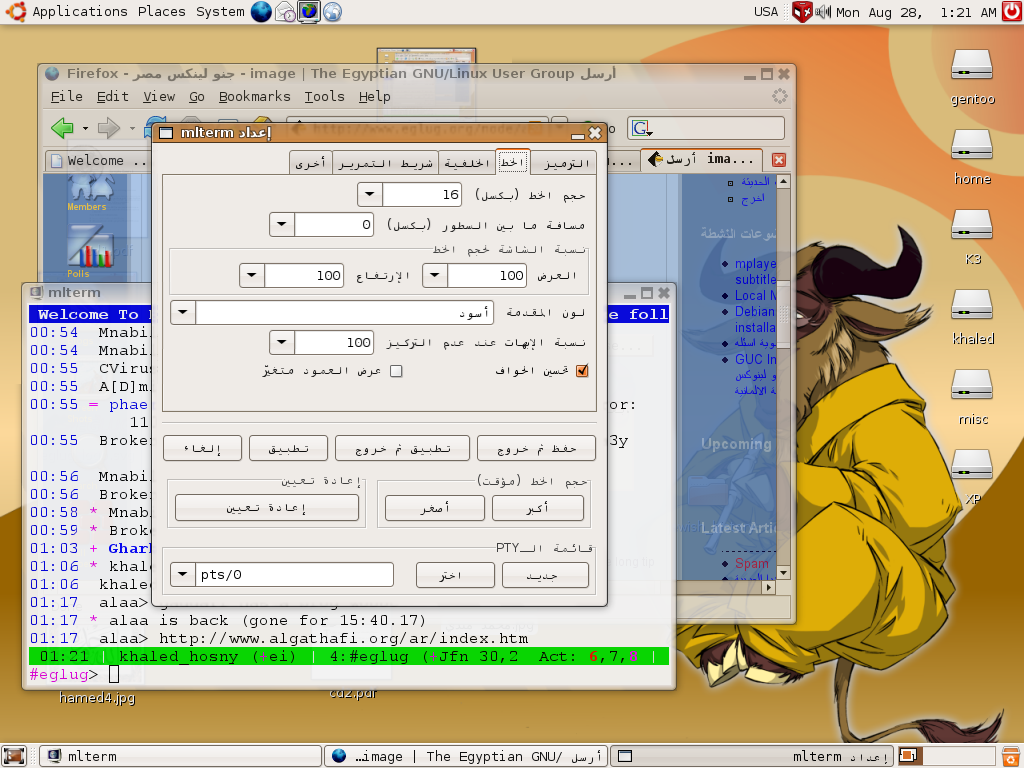Open the gentoo drive on desktop

(x=972, y=65)
